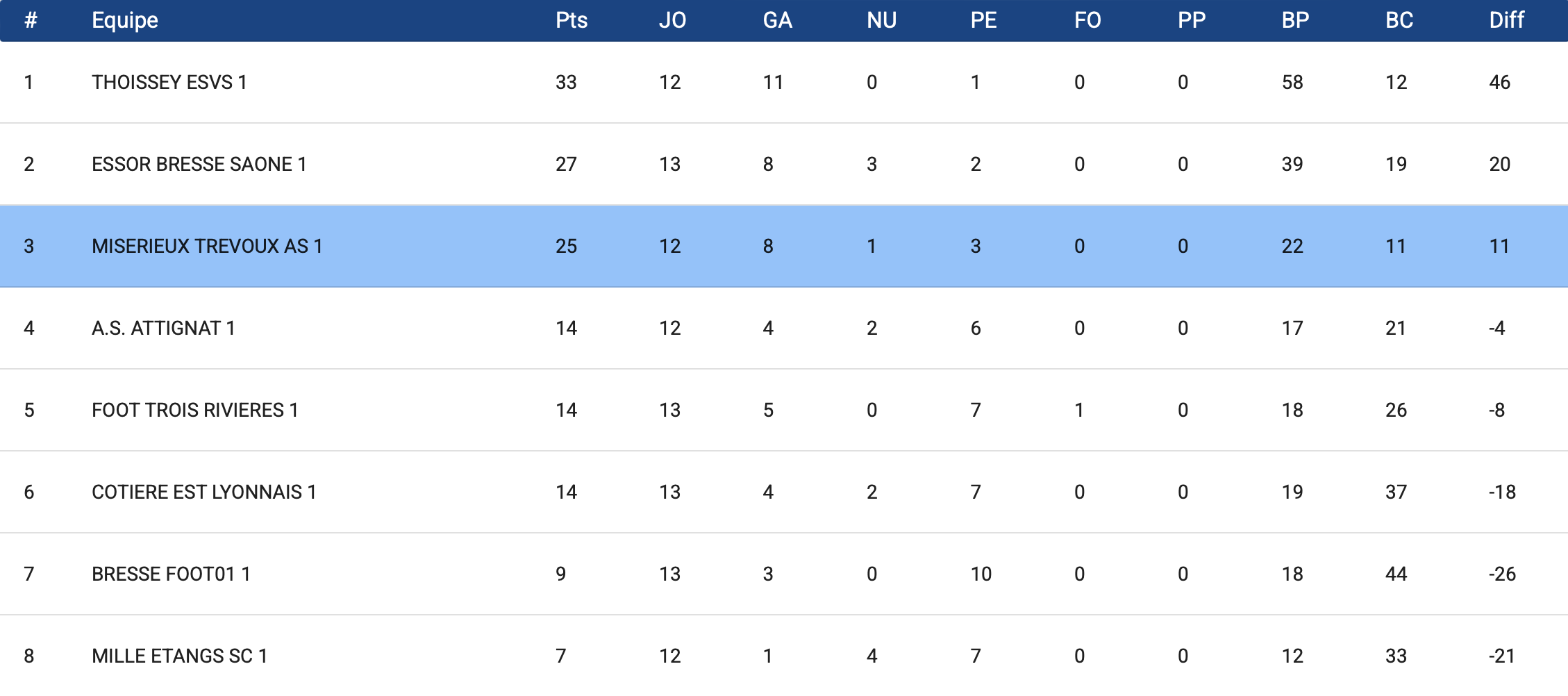Open team BRESSE FOOT01 1

(171, 574)
